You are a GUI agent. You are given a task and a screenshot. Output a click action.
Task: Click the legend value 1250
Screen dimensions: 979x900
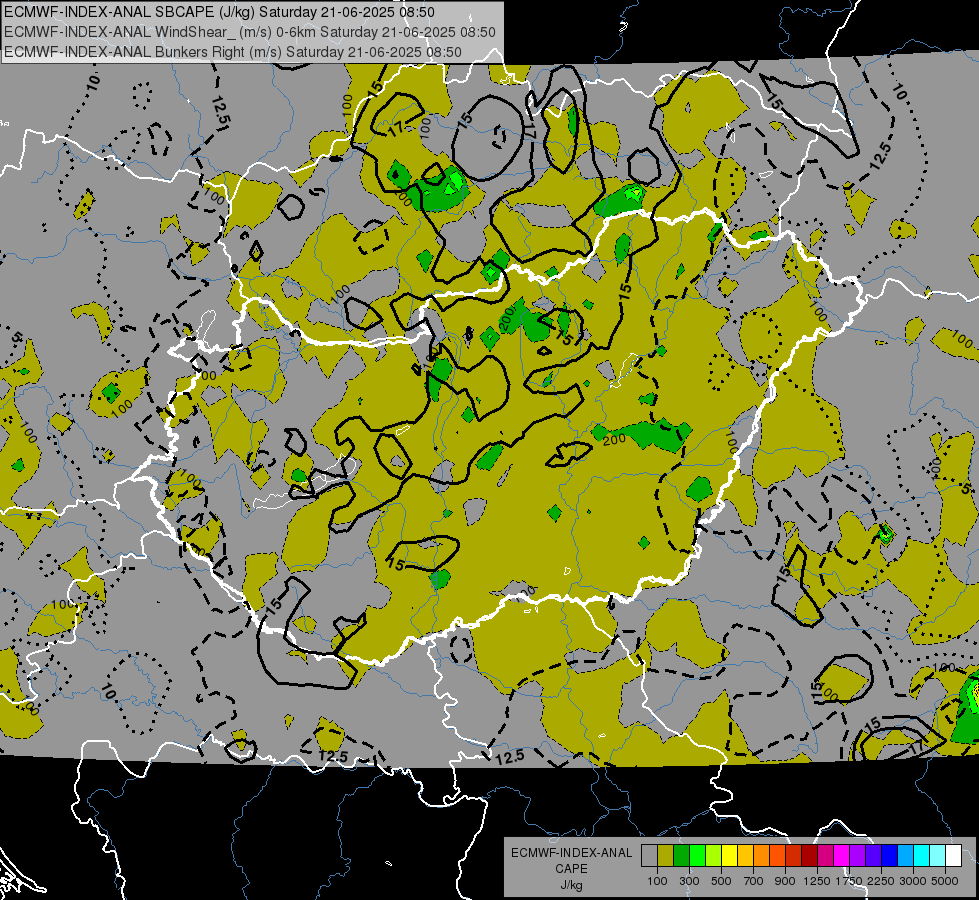817,881
